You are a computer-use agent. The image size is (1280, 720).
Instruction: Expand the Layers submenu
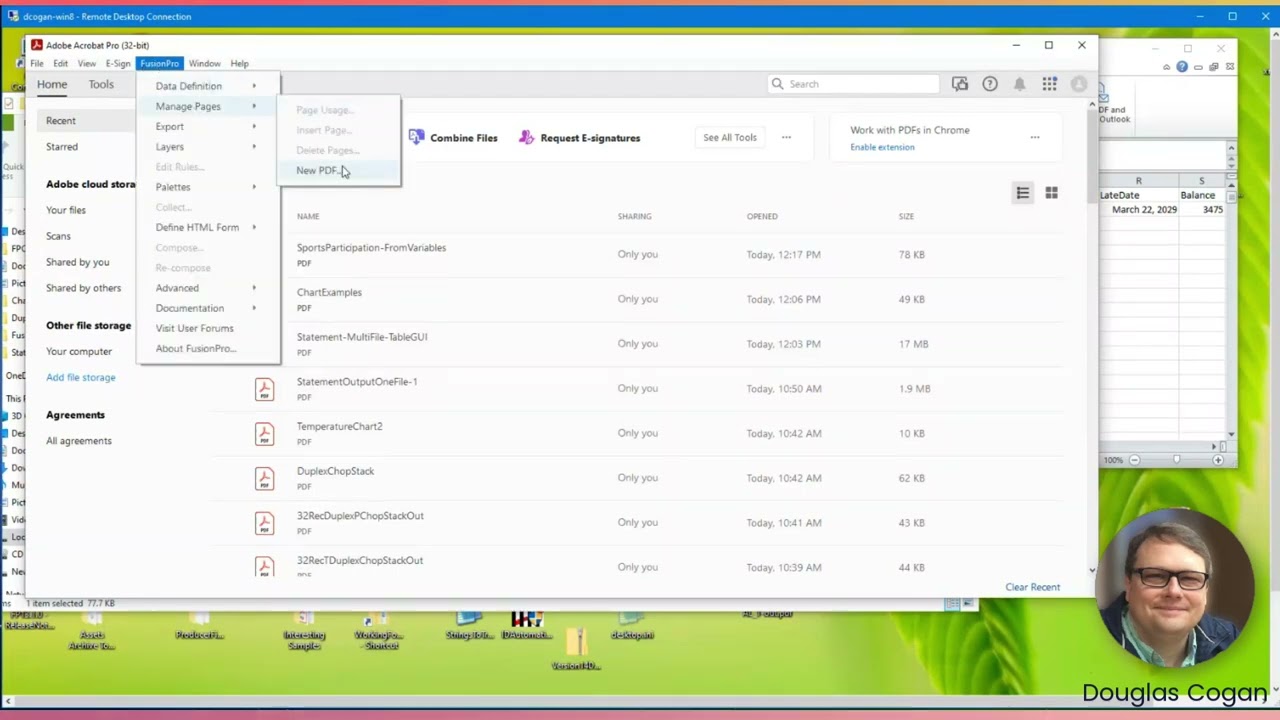[207, 147]
